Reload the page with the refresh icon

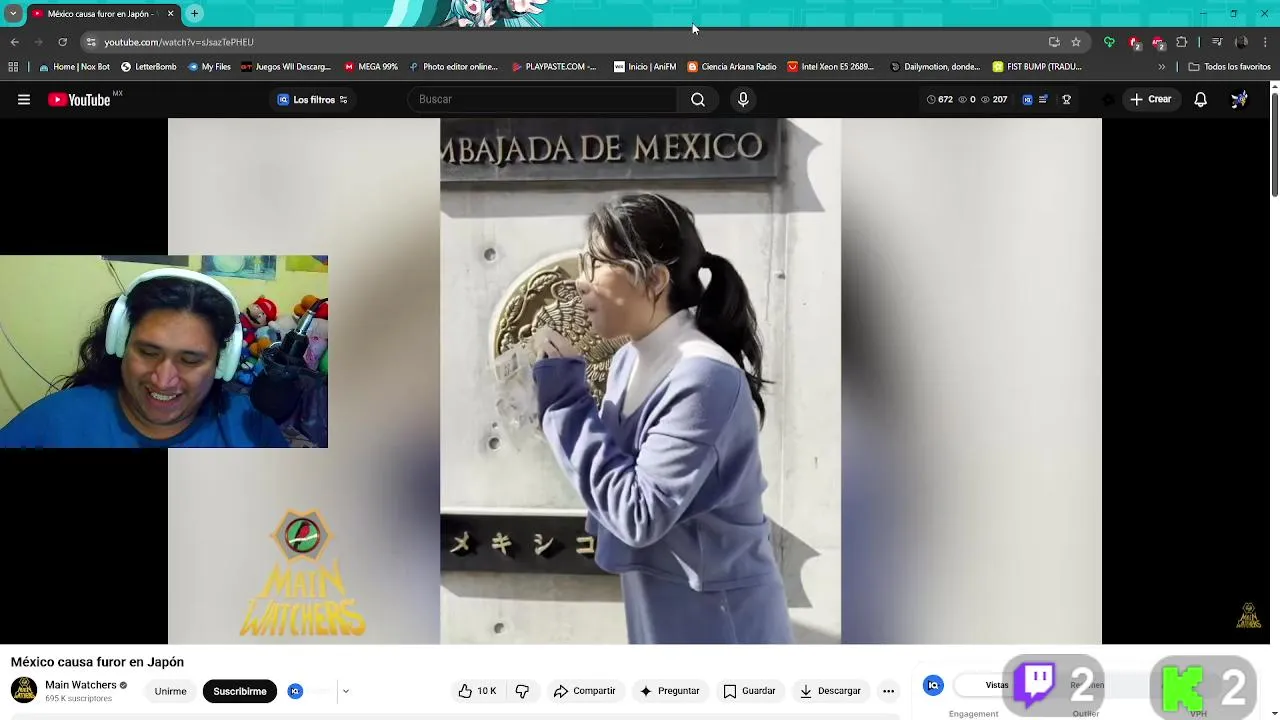62,42
